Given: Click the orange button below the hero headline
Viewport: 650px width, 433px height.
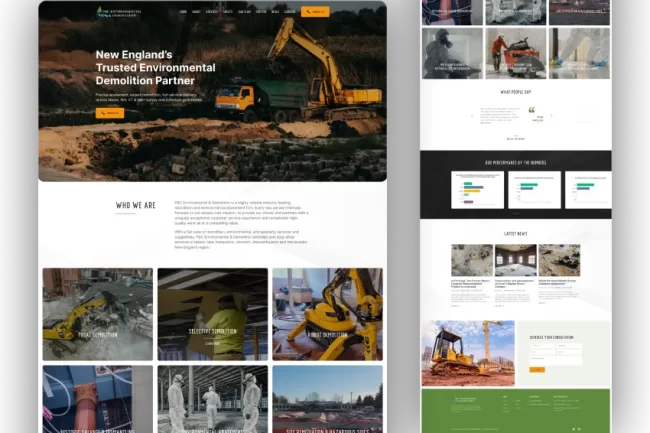Looking at the screenshot, I should 109,113.
